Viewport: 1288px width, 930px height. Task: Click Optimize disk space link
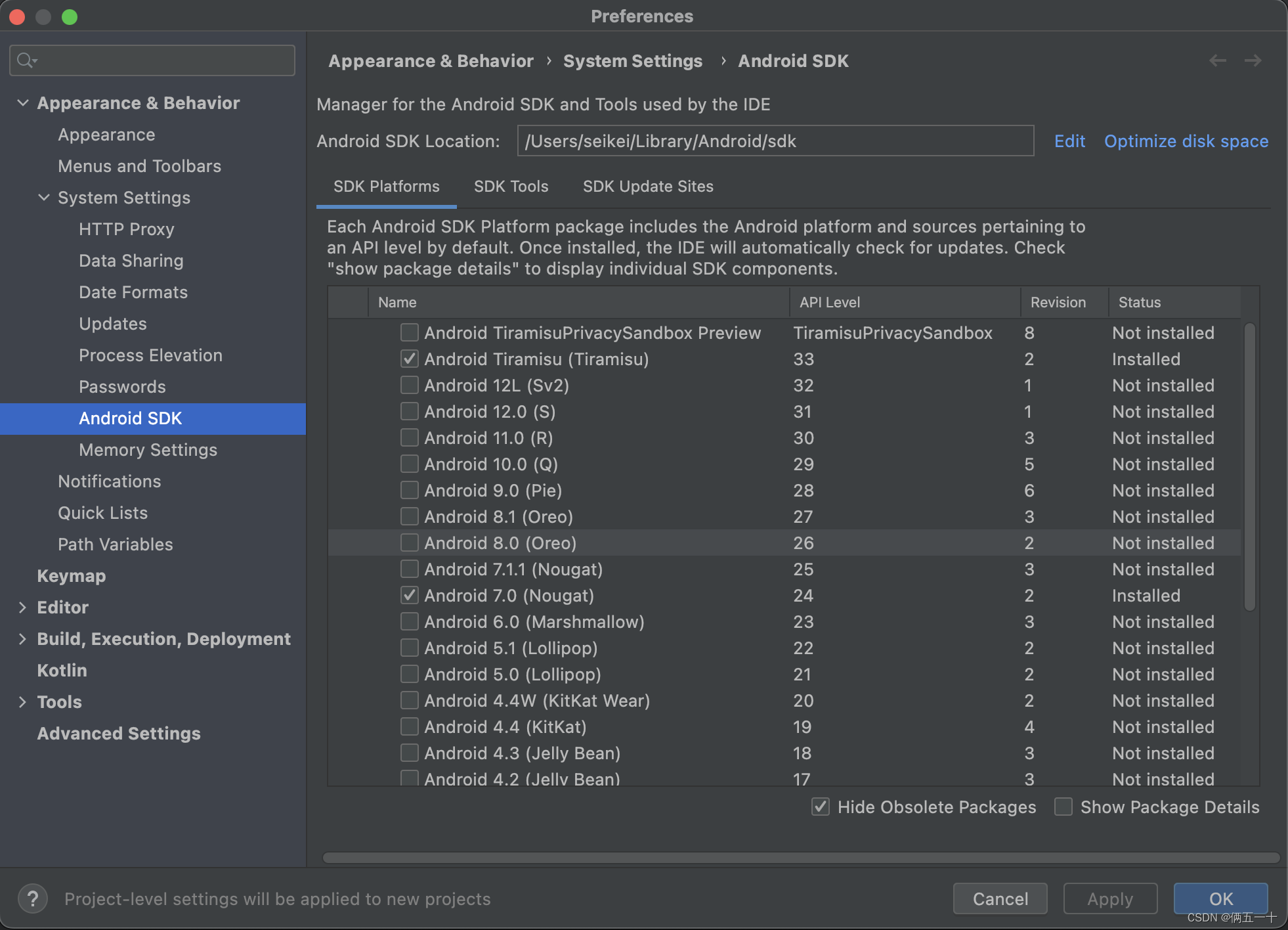(x=1186, y=141)
